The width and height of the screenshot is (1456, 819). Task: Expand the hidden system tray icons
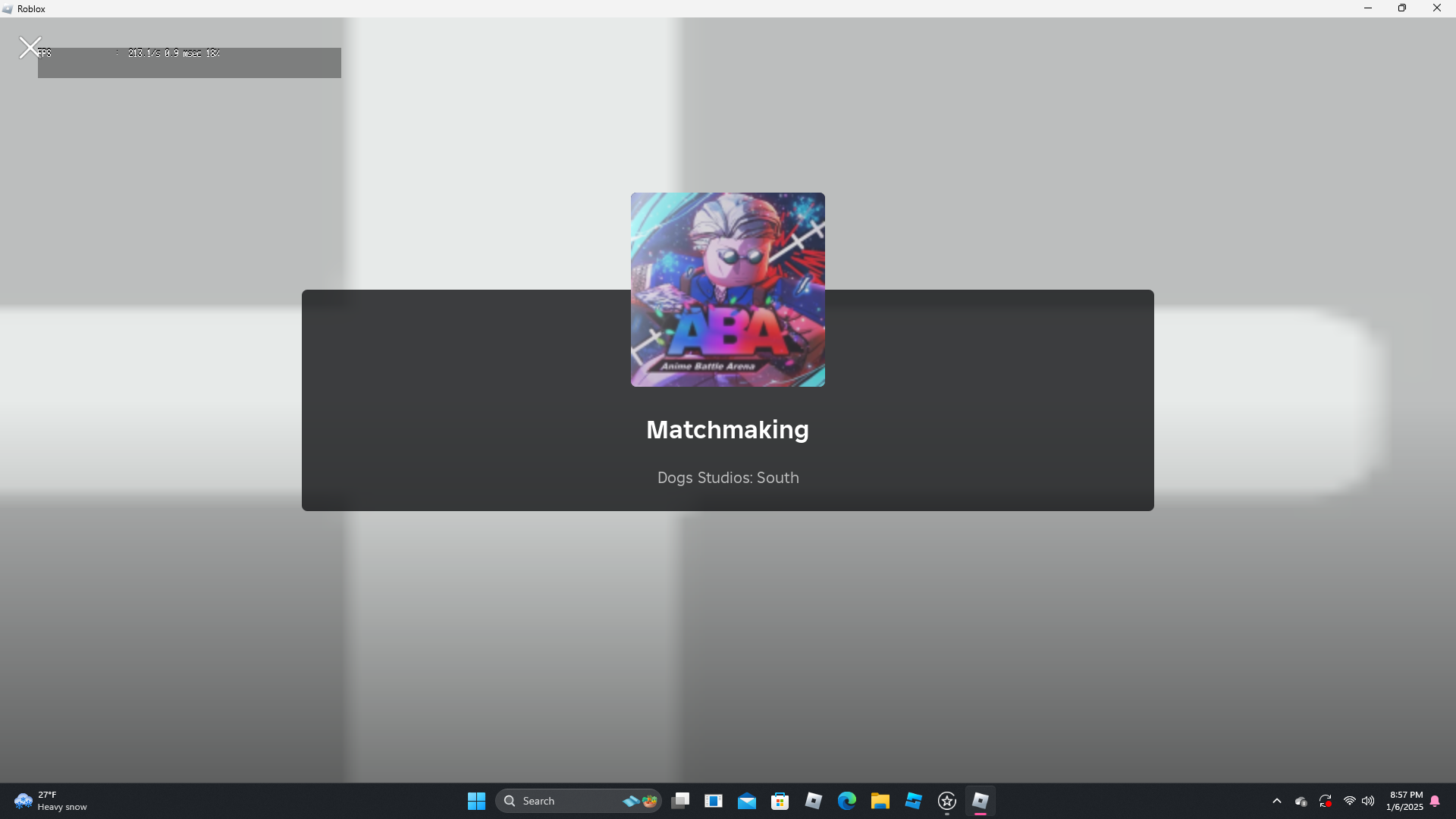point(1277,801)
